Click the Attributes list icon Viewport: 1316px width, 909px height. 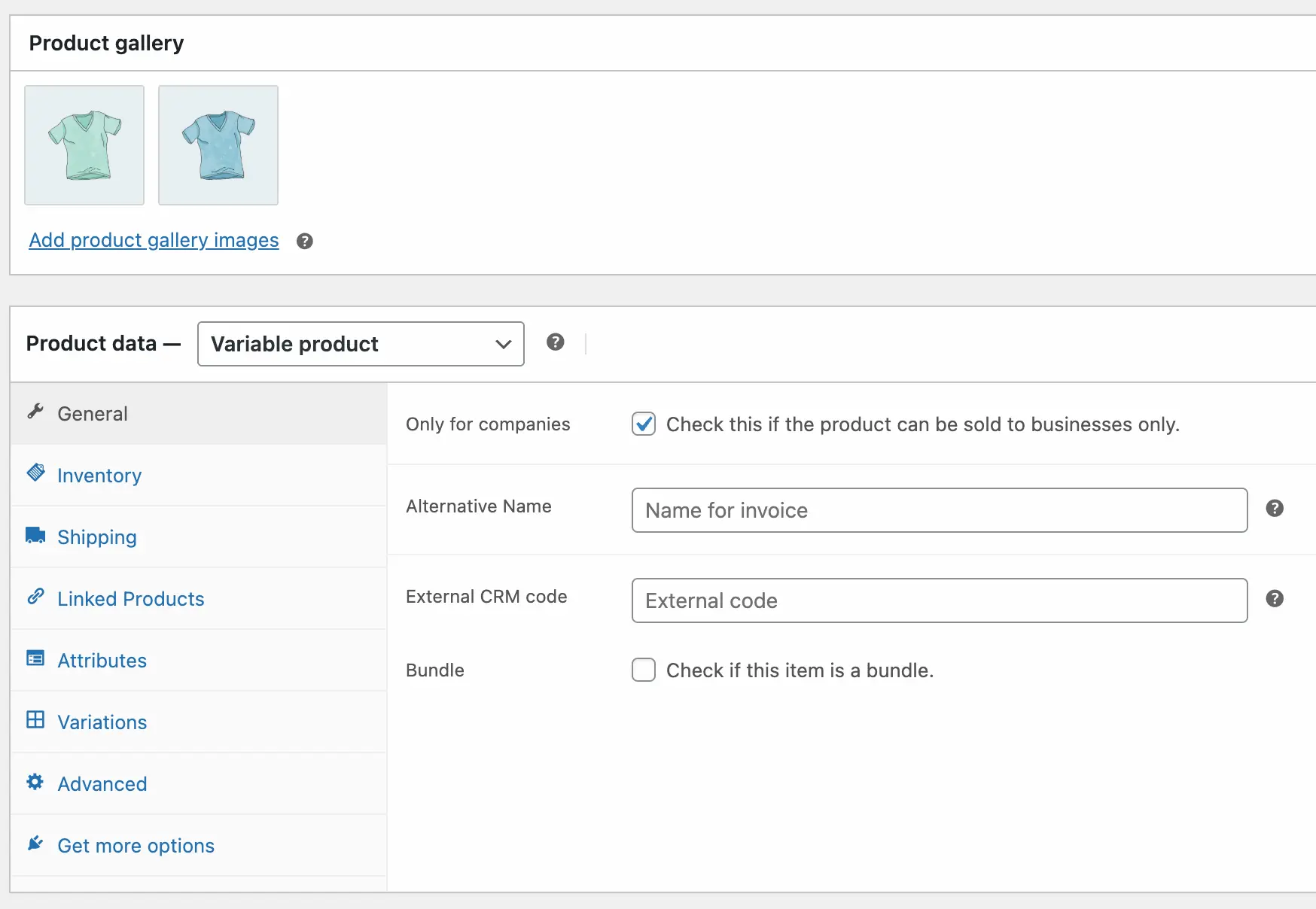coord(35,658)
